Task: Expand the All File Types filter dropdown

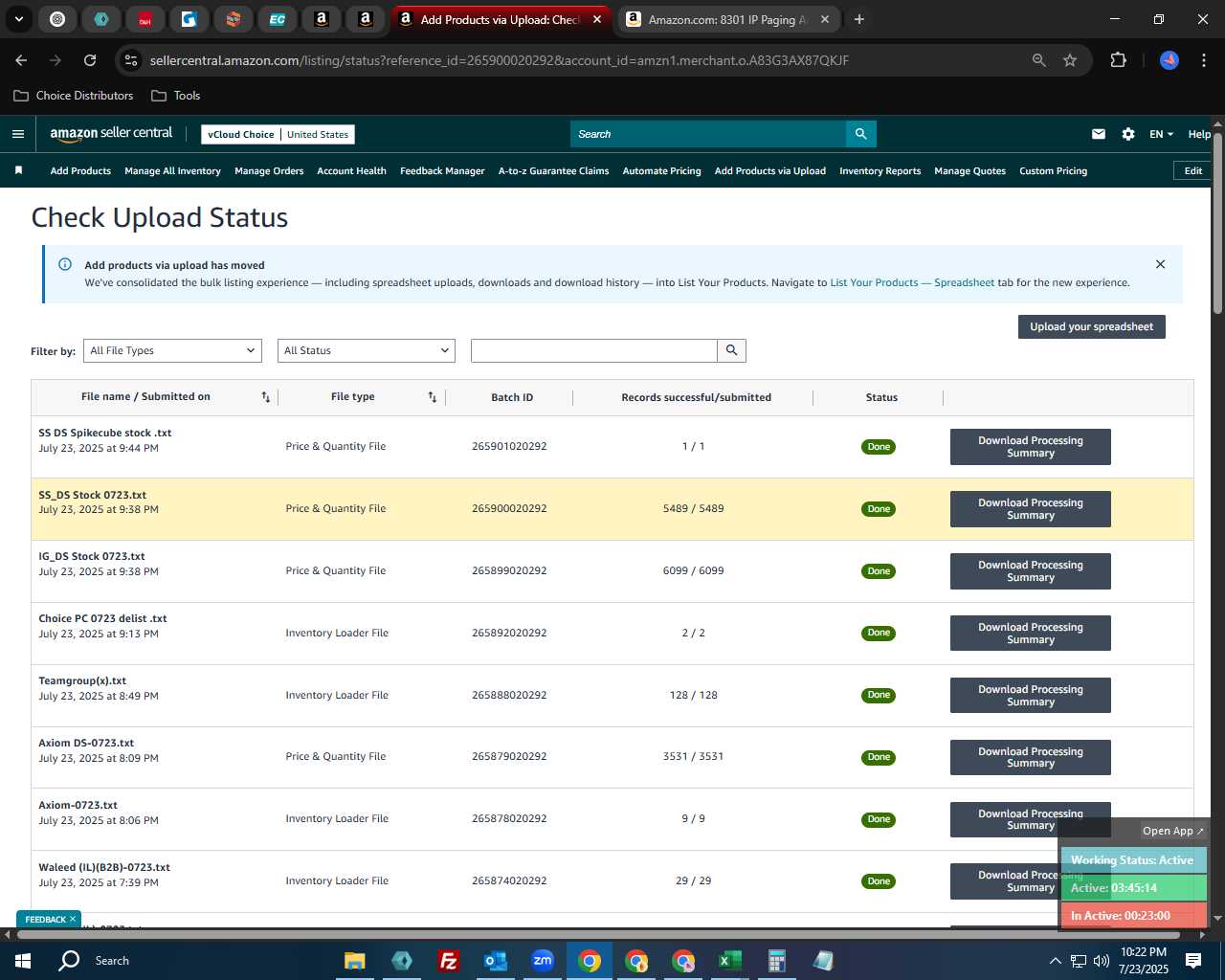Action: click(172, 350)
